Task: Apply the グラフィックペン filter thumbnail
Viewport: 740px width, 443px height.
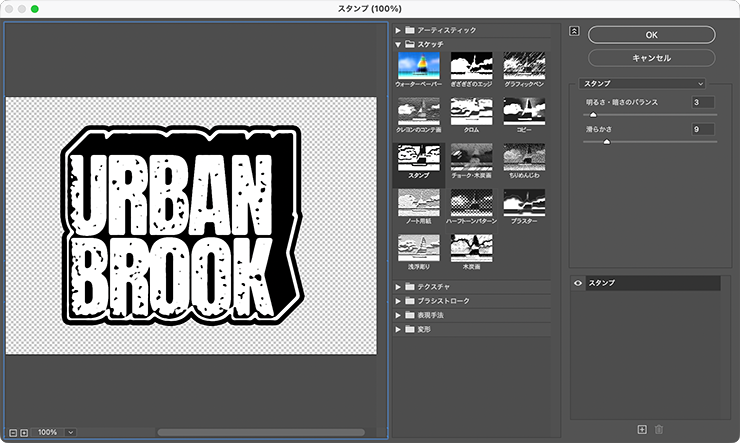Action: [x=524, y=66]
